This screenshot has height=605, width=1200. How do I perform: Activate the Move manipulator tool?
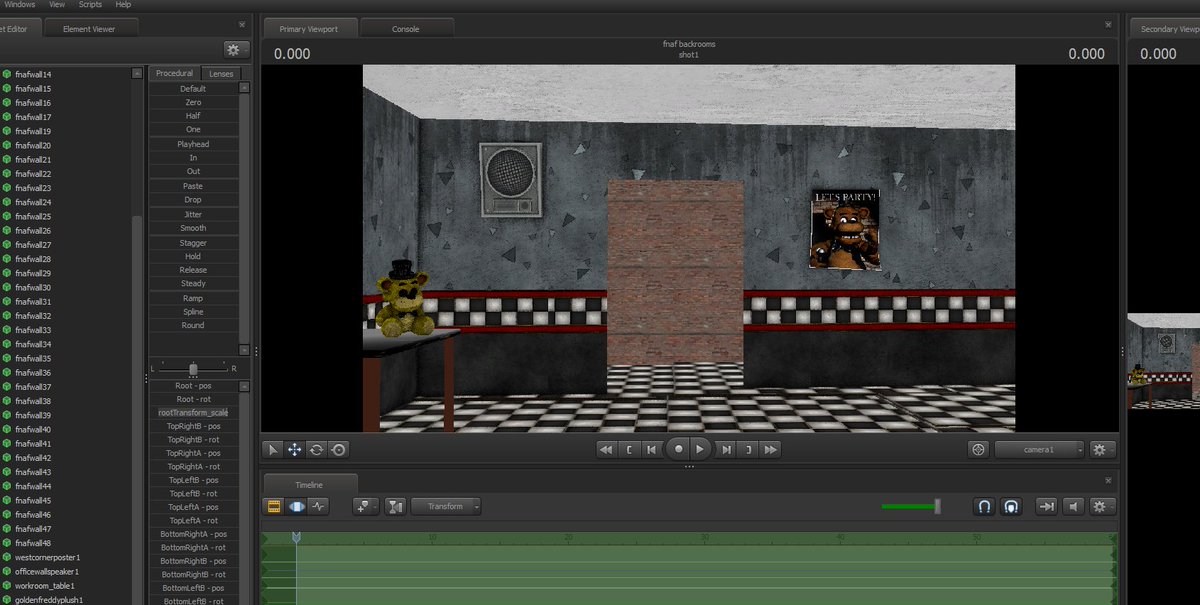(x=295, y=450)
